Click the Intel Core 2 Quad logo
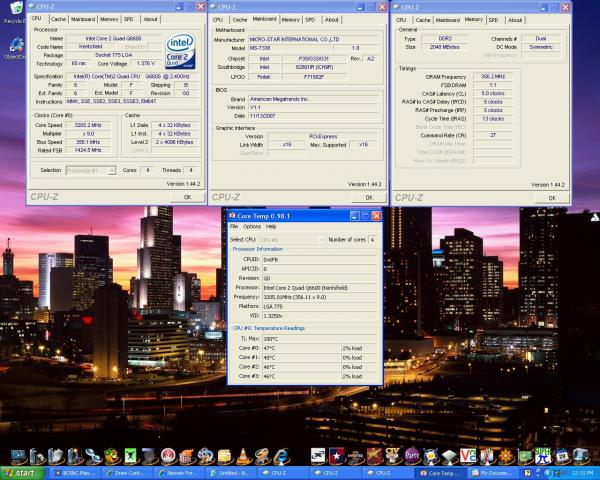600x480 pixels. tap(180, 51)
